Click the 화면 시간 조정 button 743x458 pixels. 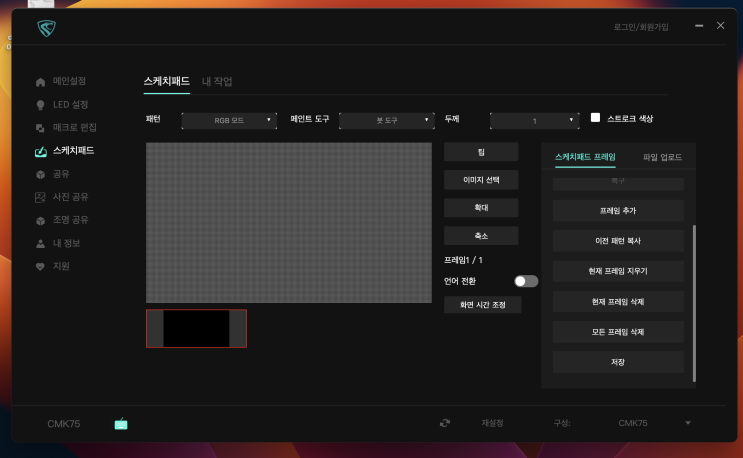click(482, 305)
